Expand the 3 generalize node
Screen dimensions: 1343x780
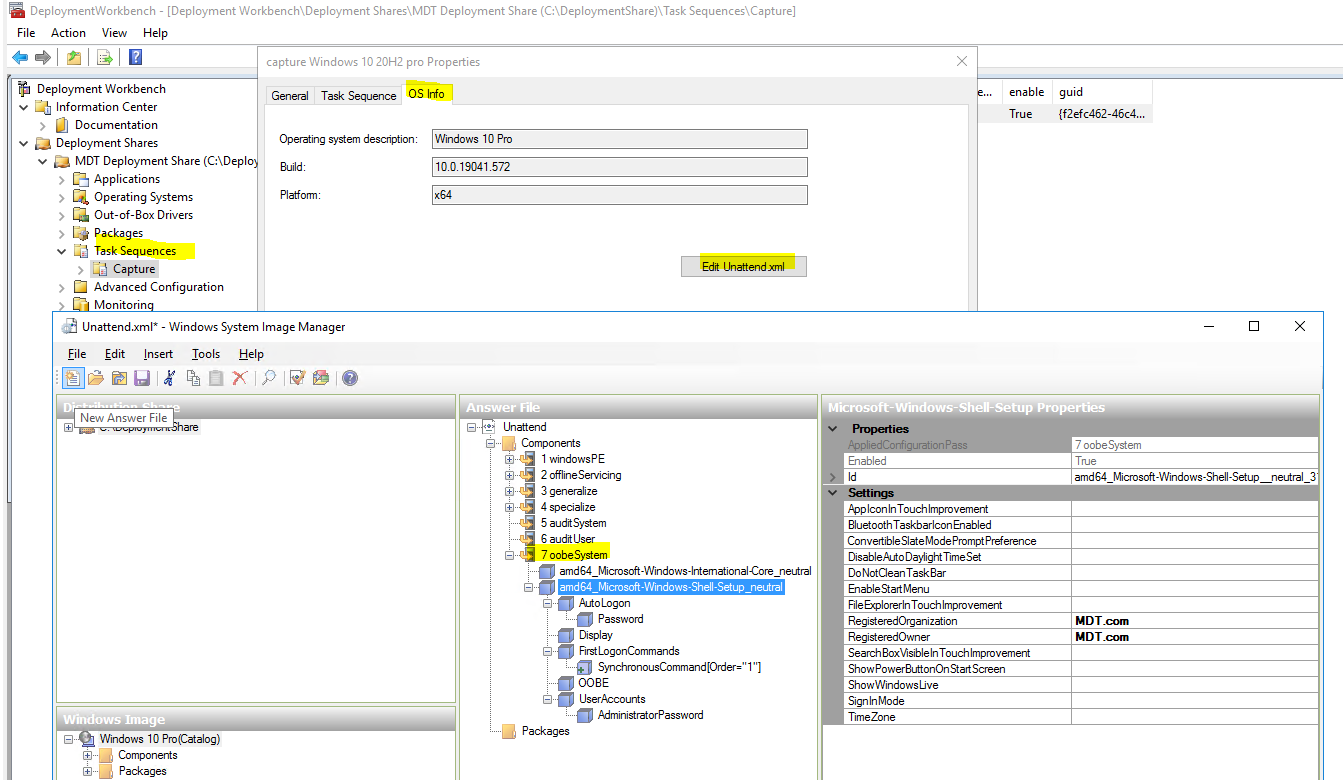click(x=509, y=491)
